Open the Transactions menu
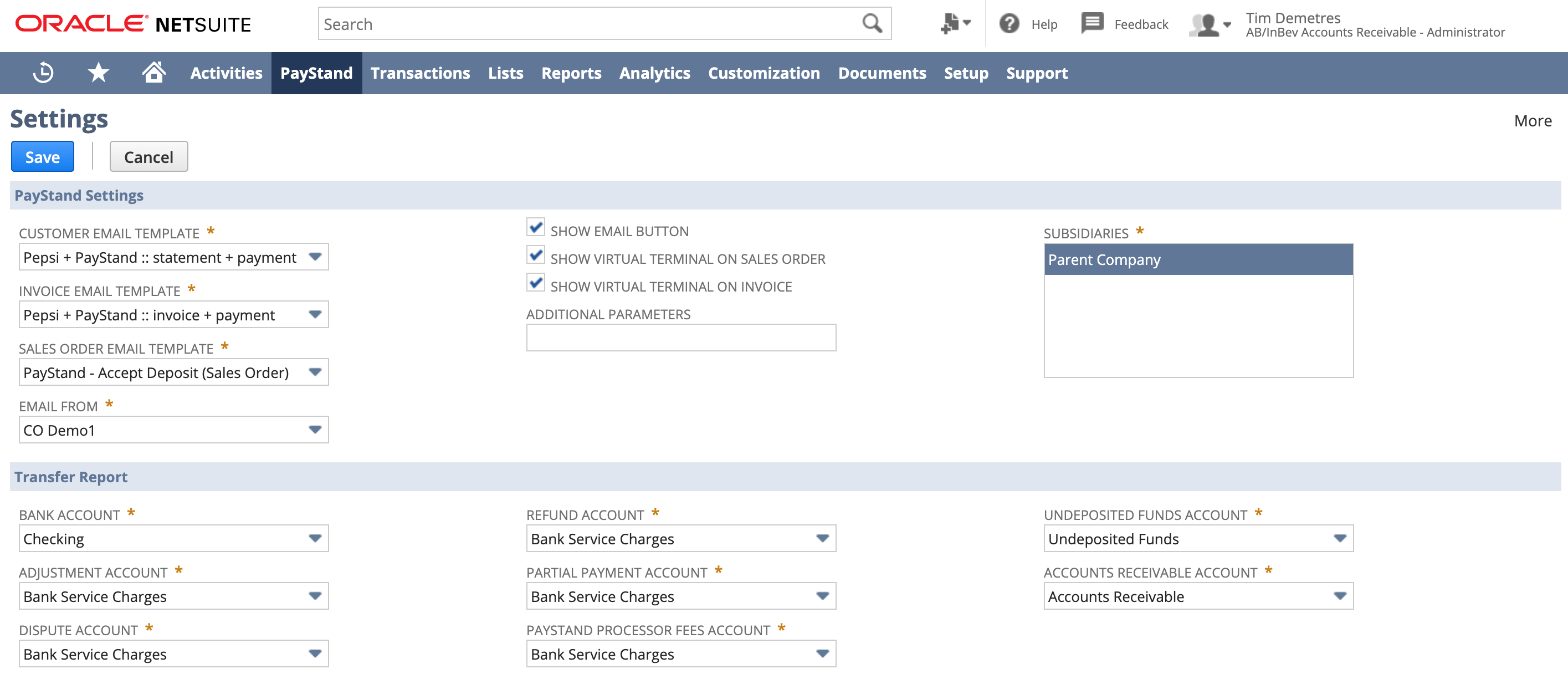This screenshot has height=684, width=1568. click(x=420, y=73)
